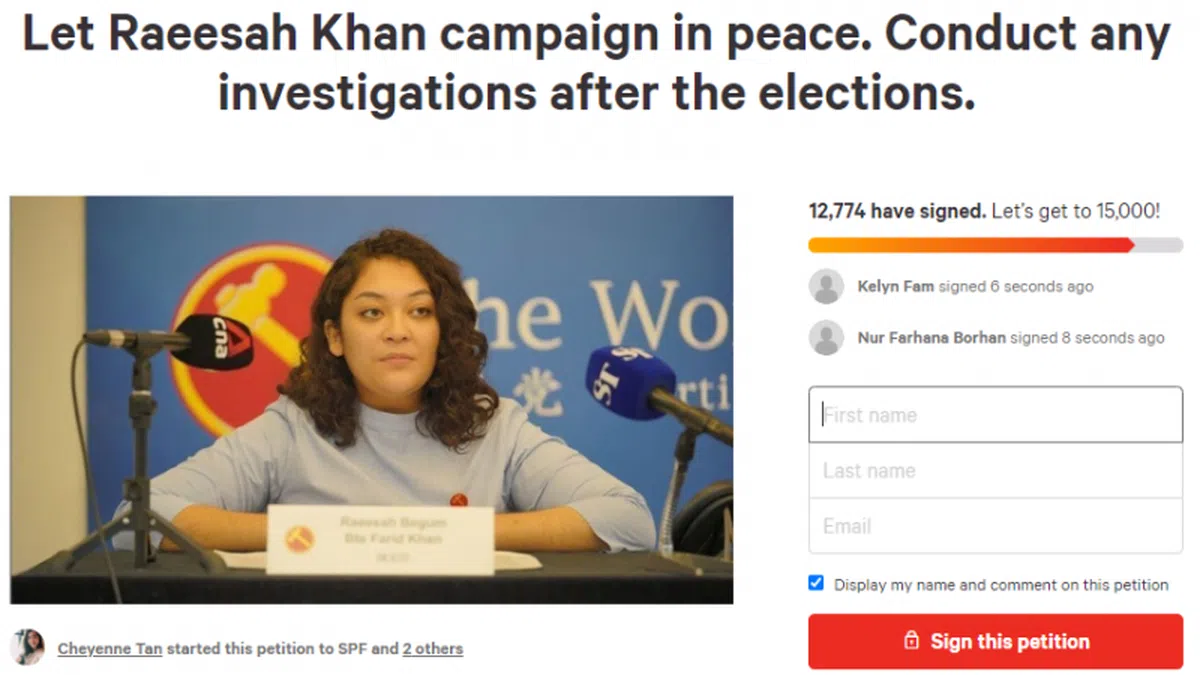Click Nur Farhana Borhan's avatar icon
The width and height of the screenshot is (1200, 675).
[x=826, y=338]
